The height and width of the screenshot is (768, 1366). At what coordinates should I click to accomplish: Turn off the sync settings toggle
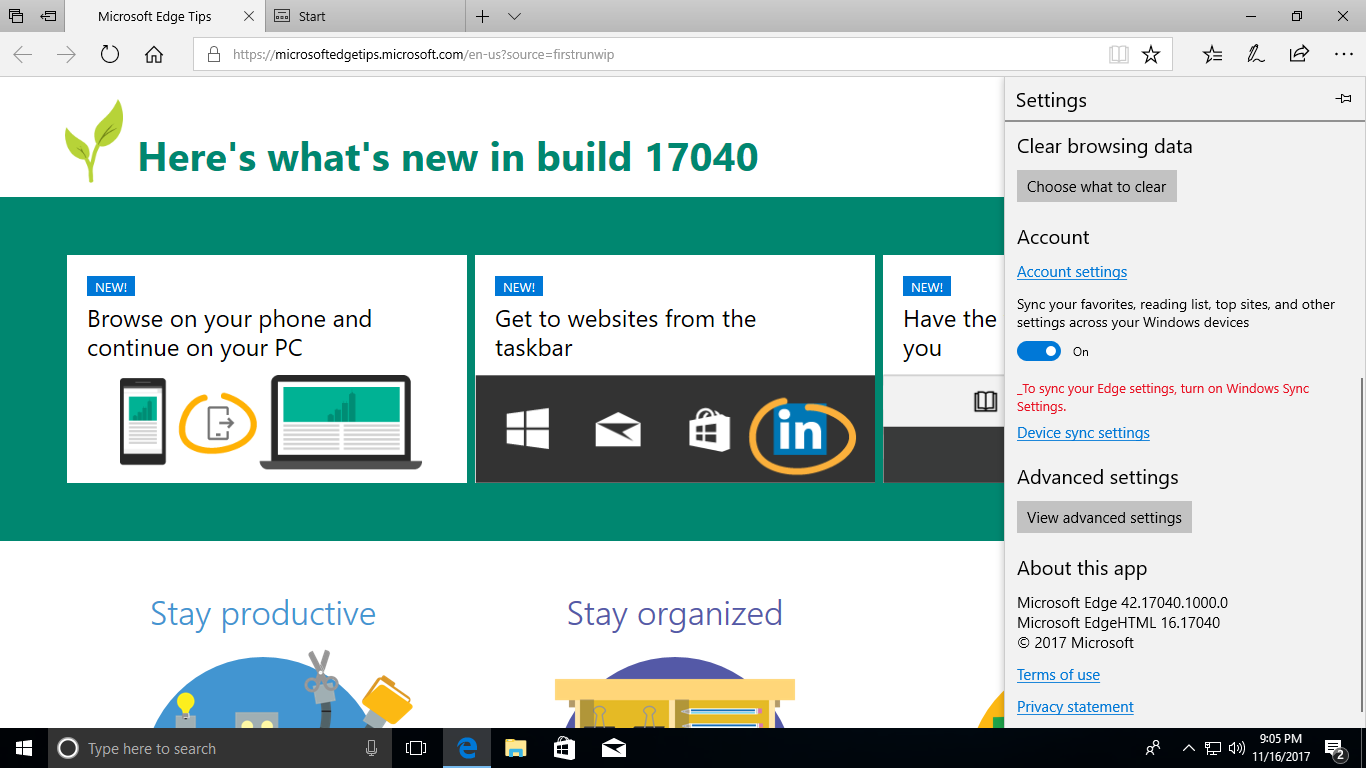[1039, 351]
